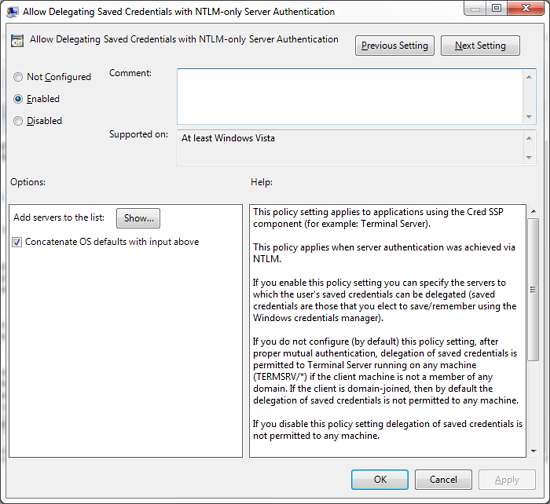Click the policy setting icon beside heading

click(17, 41)
